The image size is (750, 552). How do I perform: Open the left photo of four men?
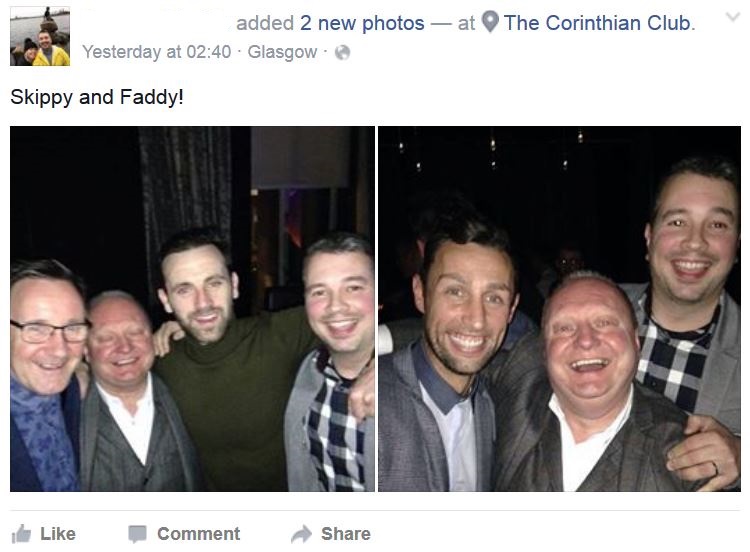[192, 308]
